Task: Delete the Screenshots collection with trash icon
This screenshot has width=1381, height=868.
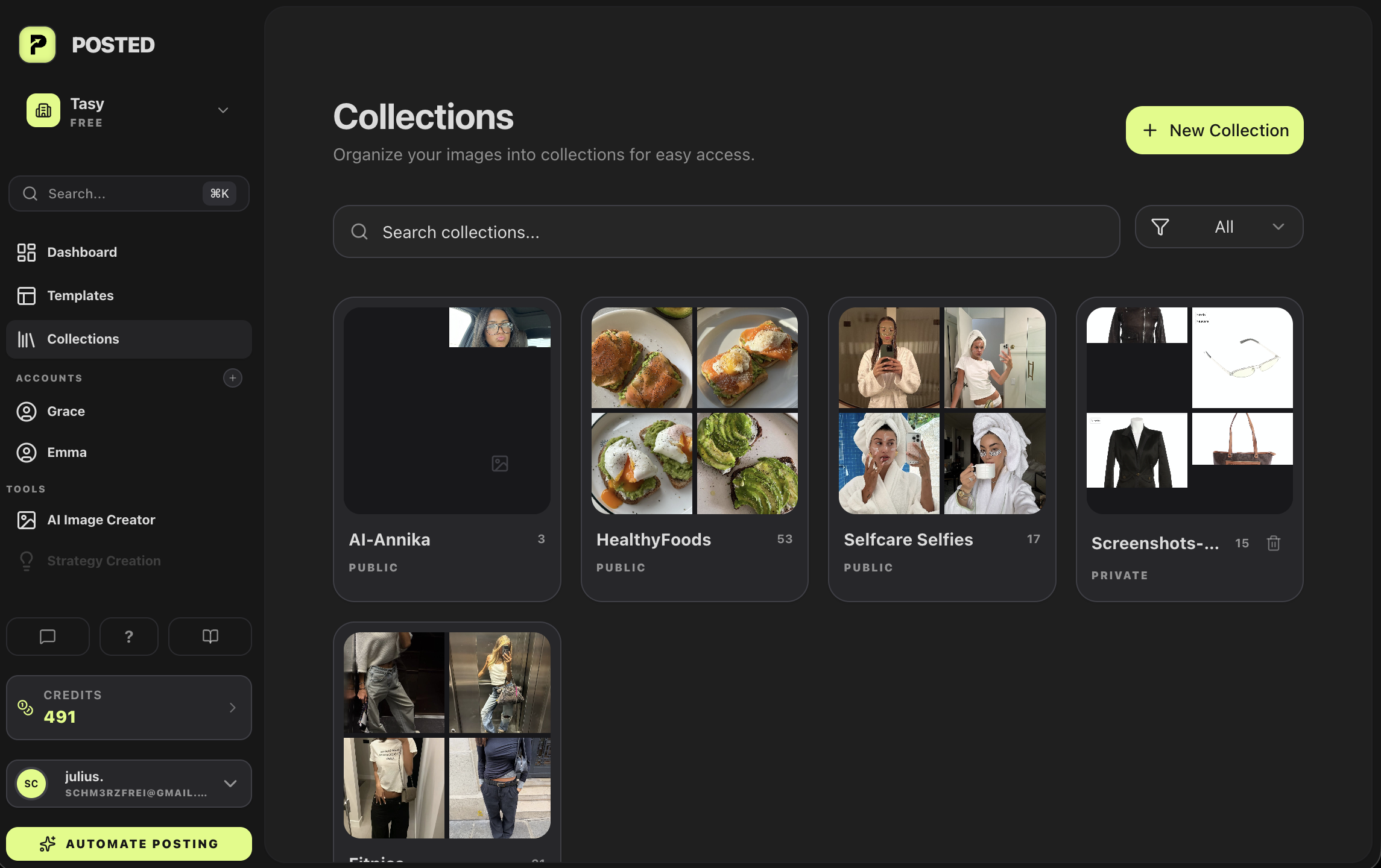Action: 1273,543
